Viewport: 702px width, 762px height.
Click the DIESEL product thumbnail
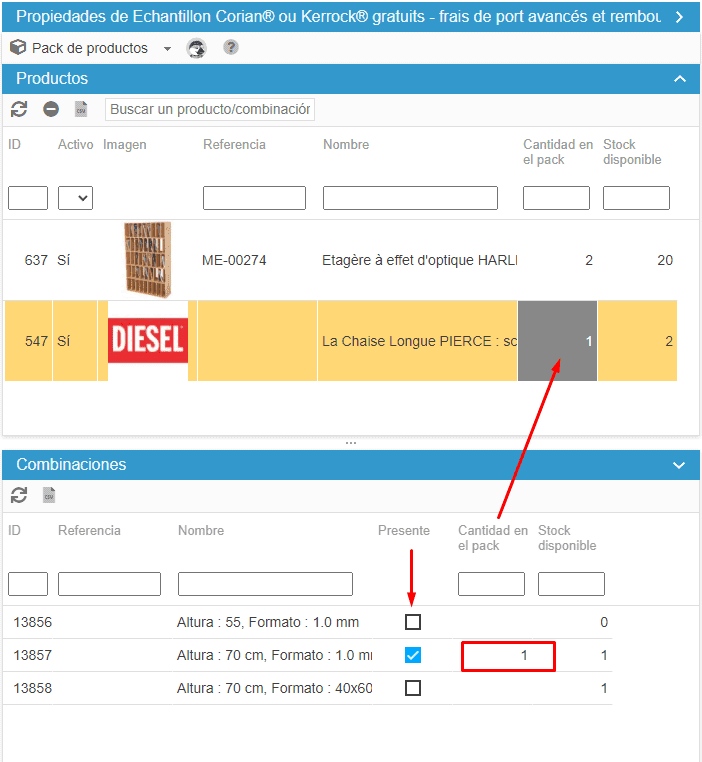pos(148,341)
